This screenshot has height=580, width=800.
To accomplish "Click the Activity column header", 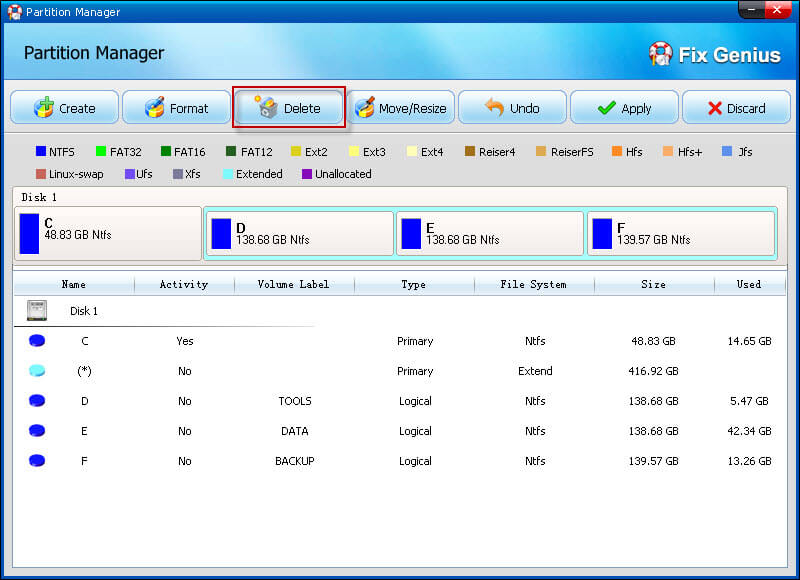I will (x=184, y=285).
